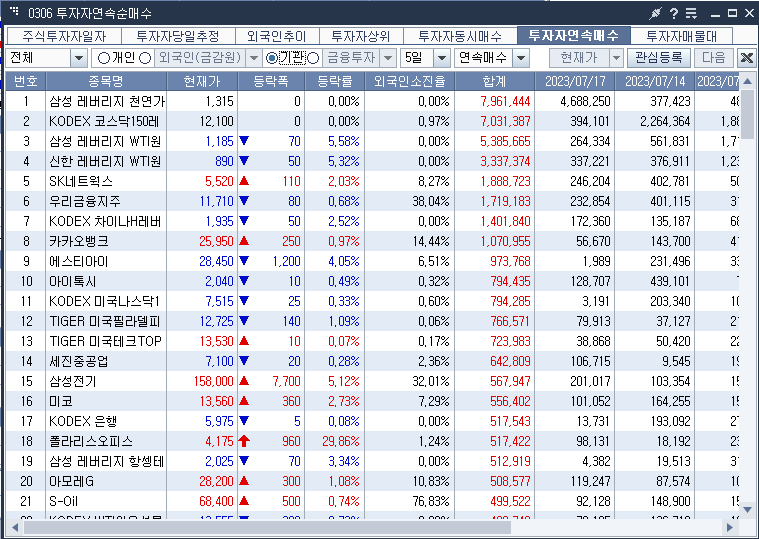This screenshot has height=539, width=759.
Task: Click the 등락폭 column header
Action: tap(271, 81)
